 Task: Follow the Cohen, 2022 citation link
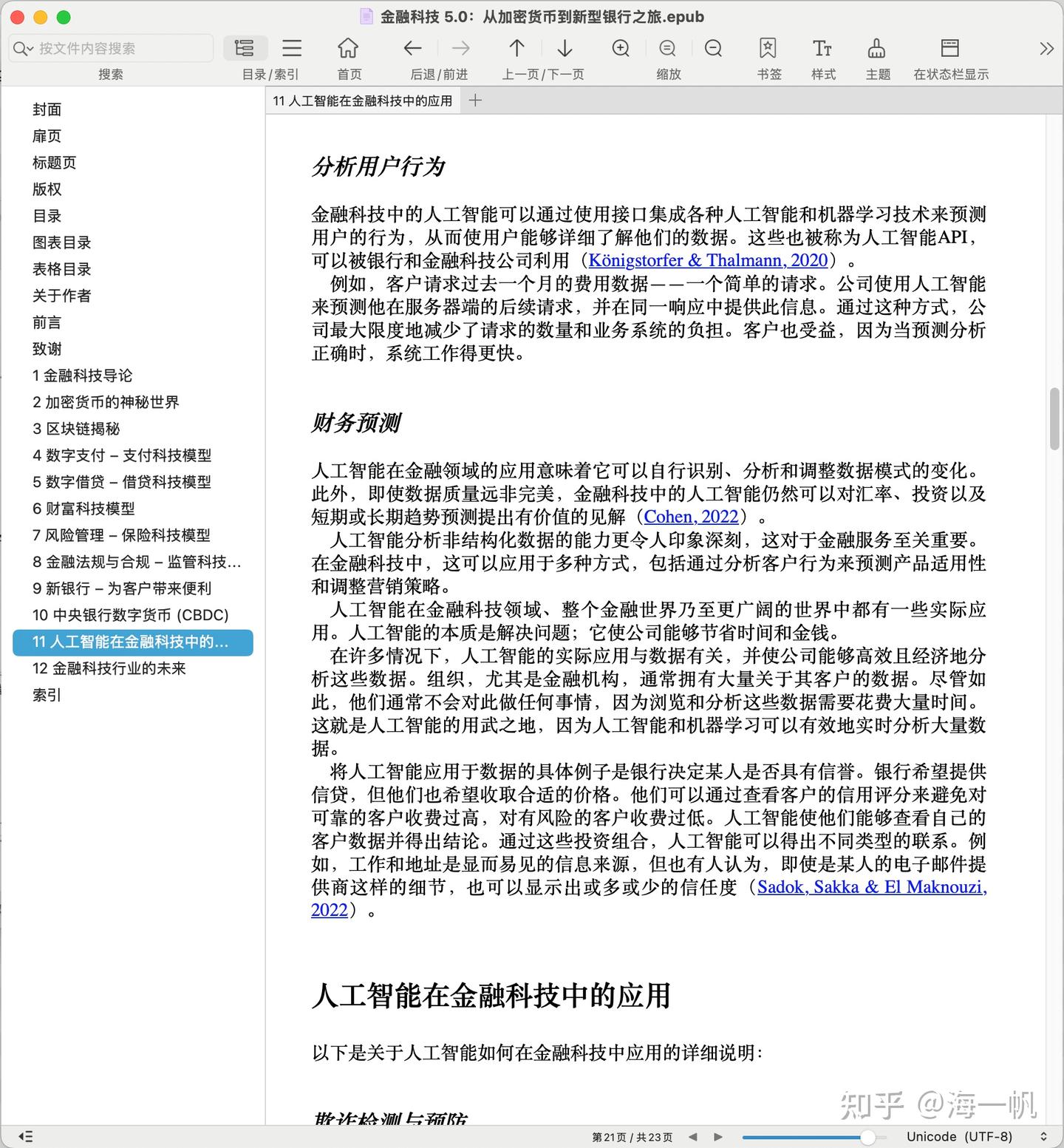tap(690, 516)
